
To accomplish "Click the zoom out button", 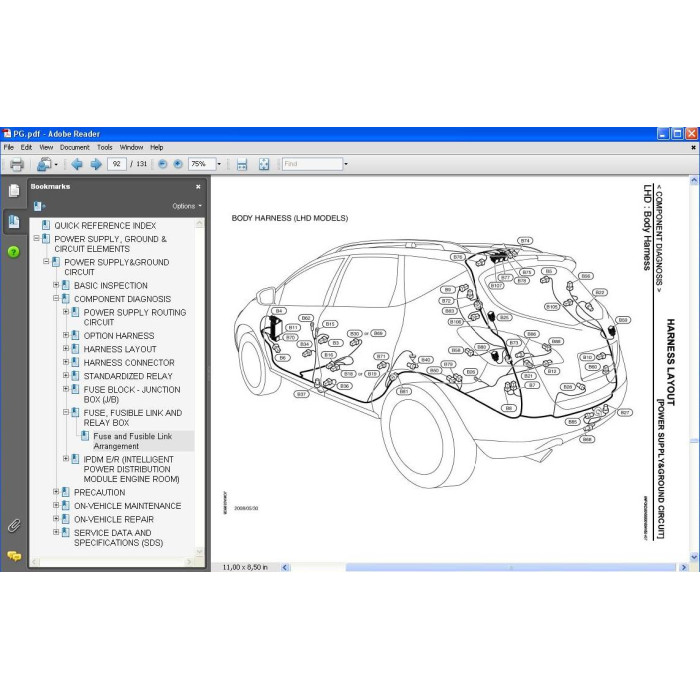I will [x=162, y=164].
